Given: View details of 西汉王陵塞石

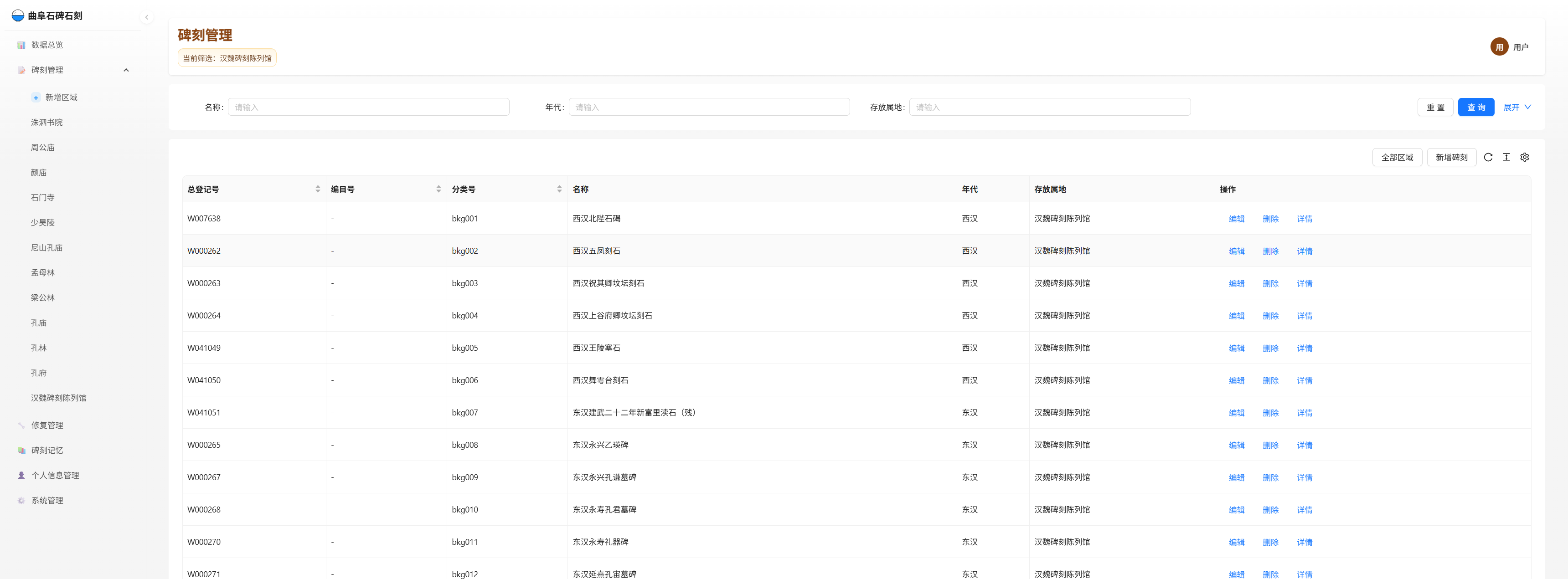Looking at the screenshot, I should [x=1304, y=348].
